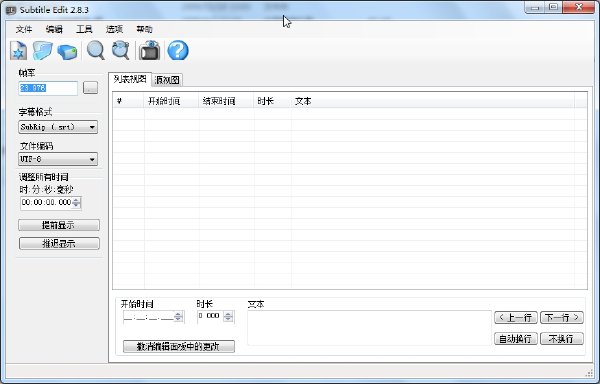Click the 帧率 23.976 input field

point(48,88)
